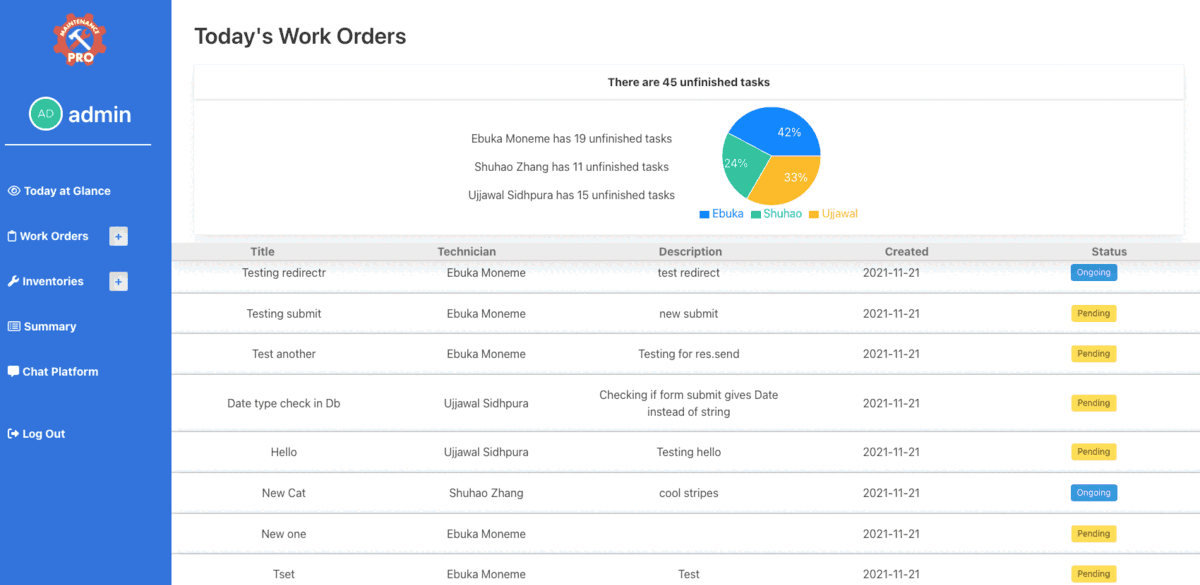Select the New Cat work order row
1200x585 pixels.
[600, 493]
